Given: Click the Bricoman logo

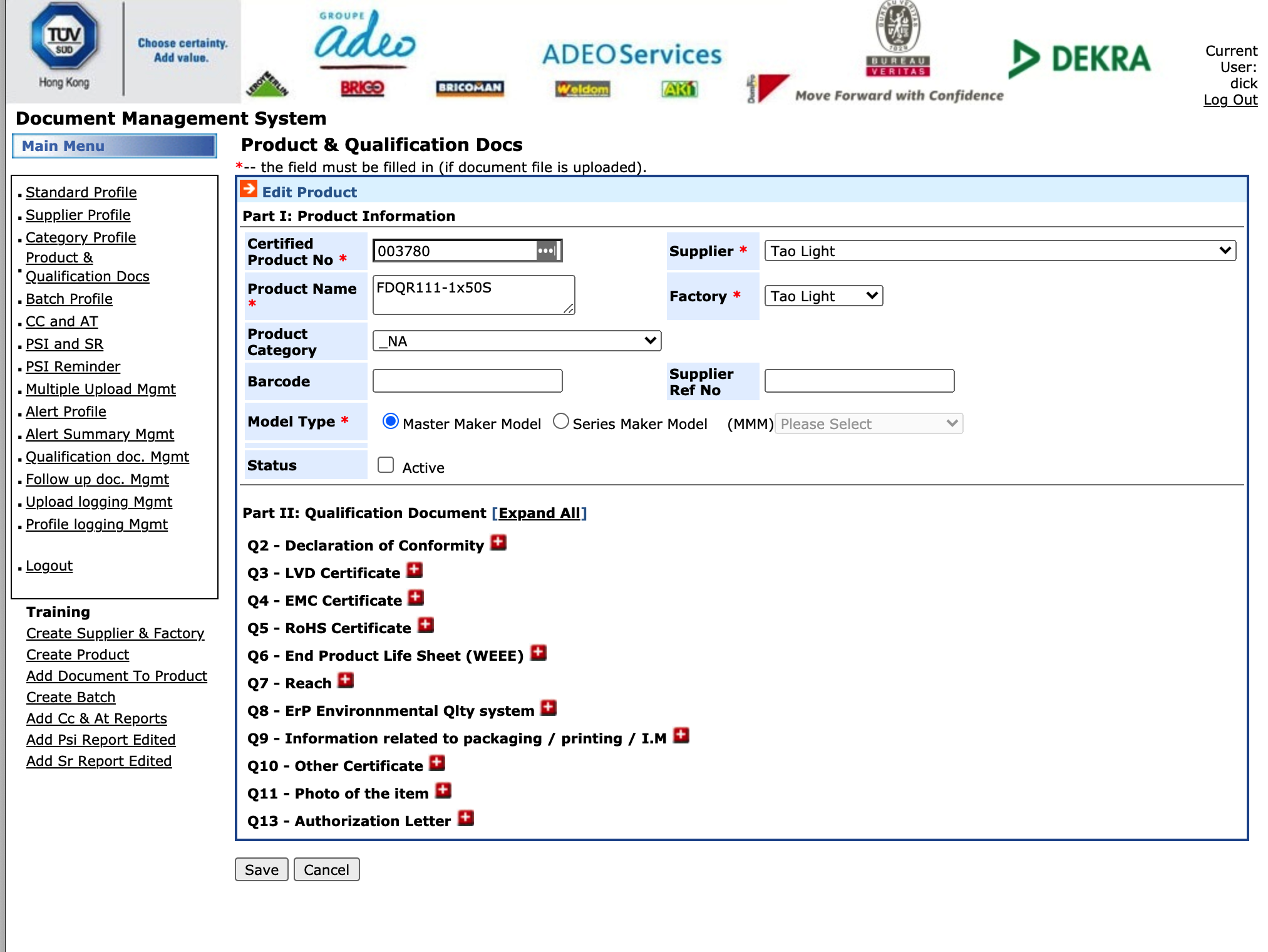Looking at the screenshot, I should click(470, 88).
